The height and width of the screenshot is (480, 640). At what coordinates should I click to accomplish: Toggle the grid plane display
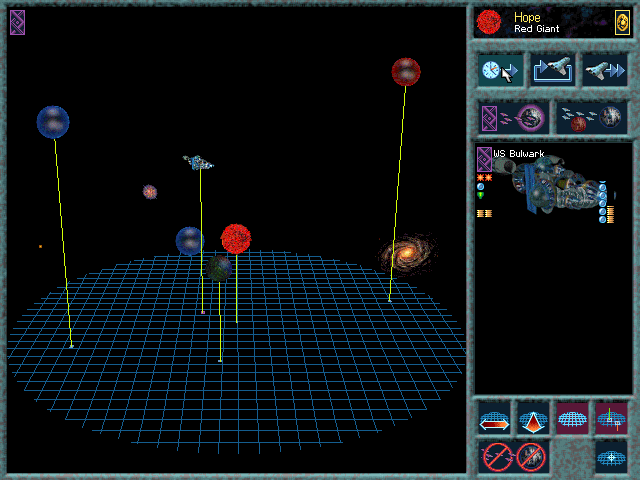click(572, 418)
